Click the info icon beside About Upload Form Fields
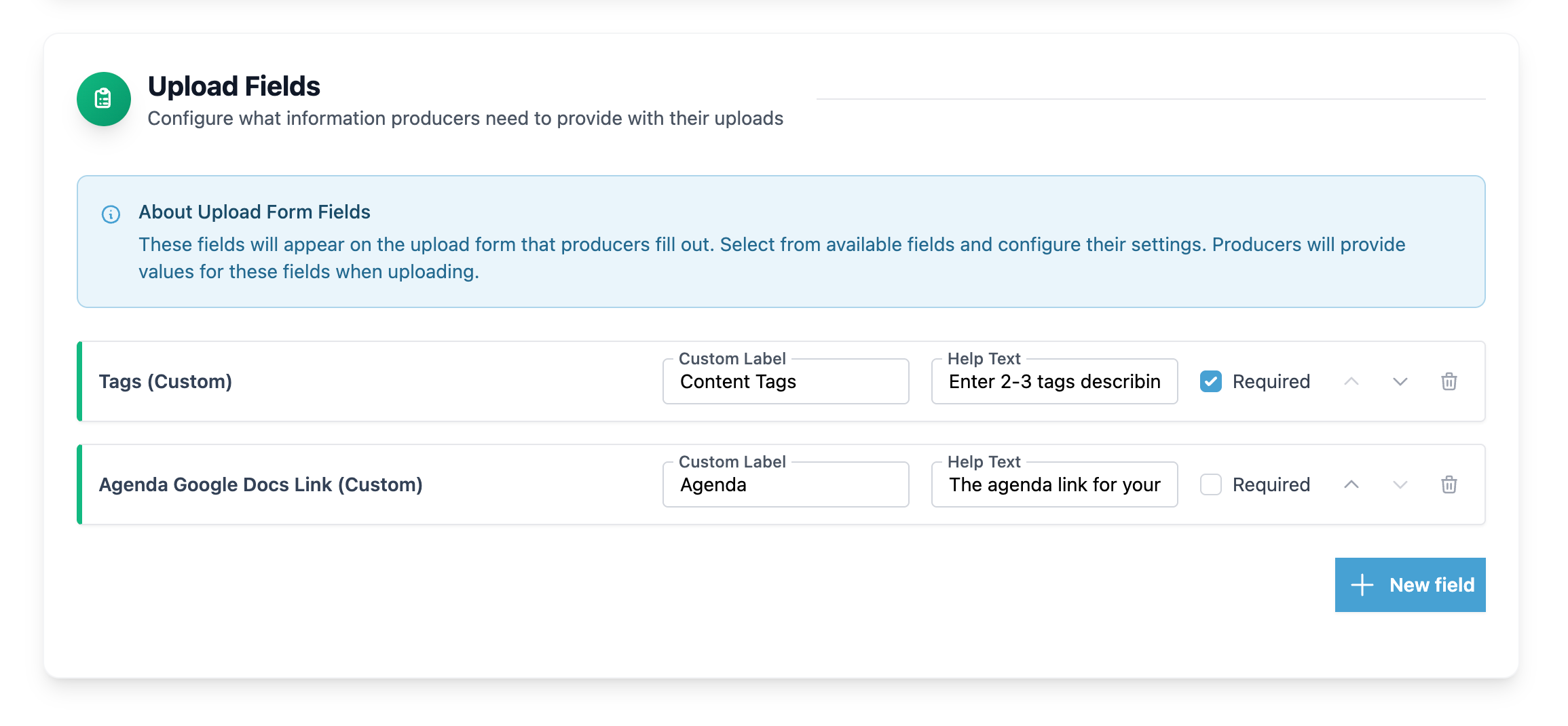This screenshot has width=1568, height=726. pos(111,214)
